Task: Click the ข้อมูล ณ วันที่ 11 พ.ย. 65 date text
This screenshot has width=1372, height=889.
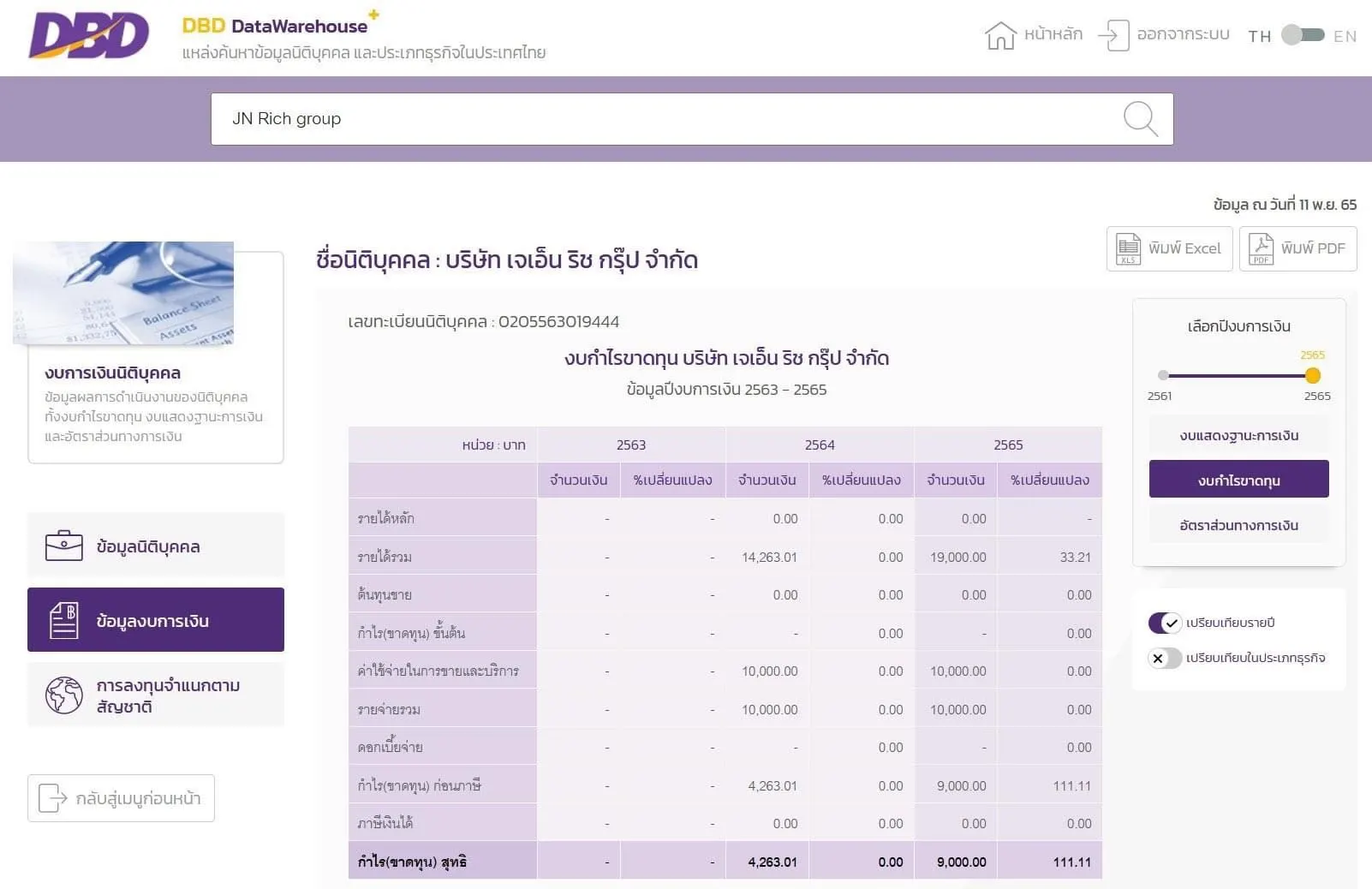Action: coord(1285,205)
